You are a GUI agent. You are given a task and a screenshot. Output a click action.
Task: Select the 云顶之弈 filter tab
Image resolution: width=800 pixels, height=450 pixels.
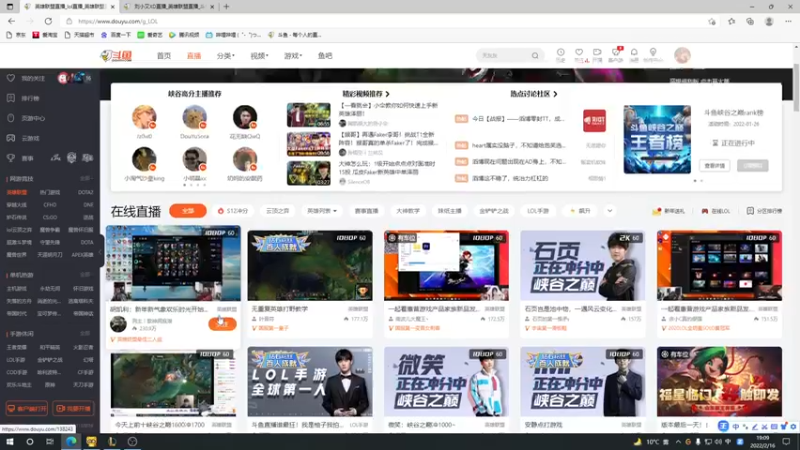click(x=278, y=211)
